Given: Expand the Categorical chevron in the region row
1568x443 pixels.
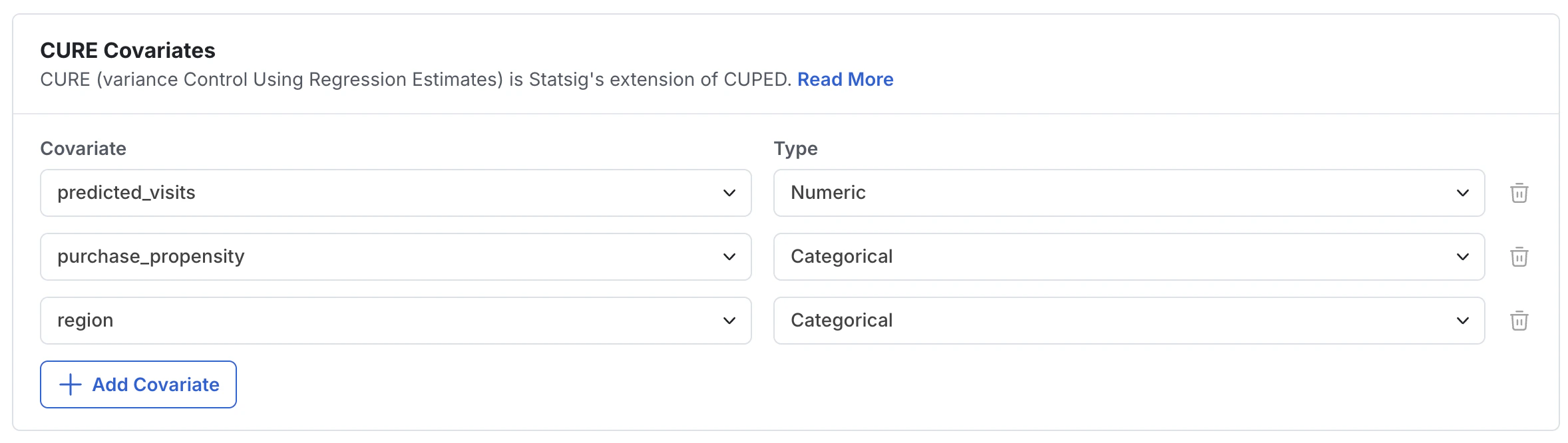Looking at the screenshot, I should click(1463, 321).
